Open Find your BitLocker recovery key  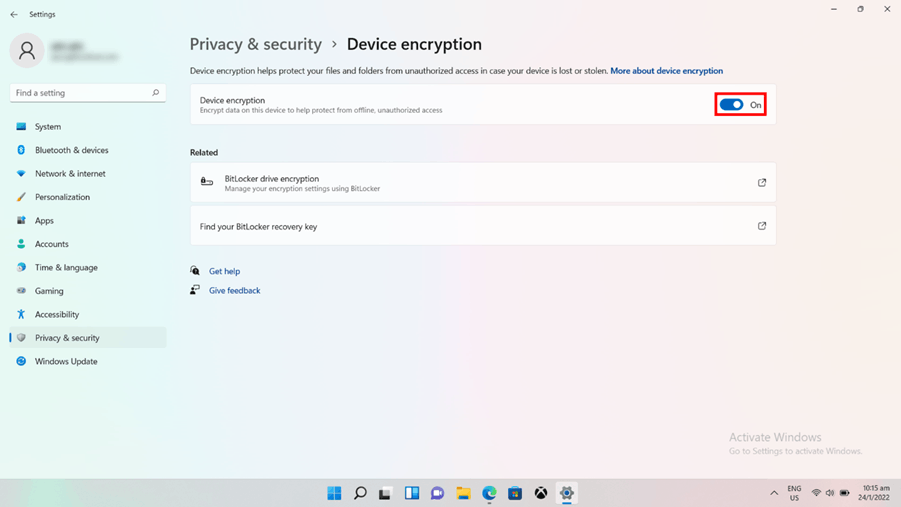[483, 226]
